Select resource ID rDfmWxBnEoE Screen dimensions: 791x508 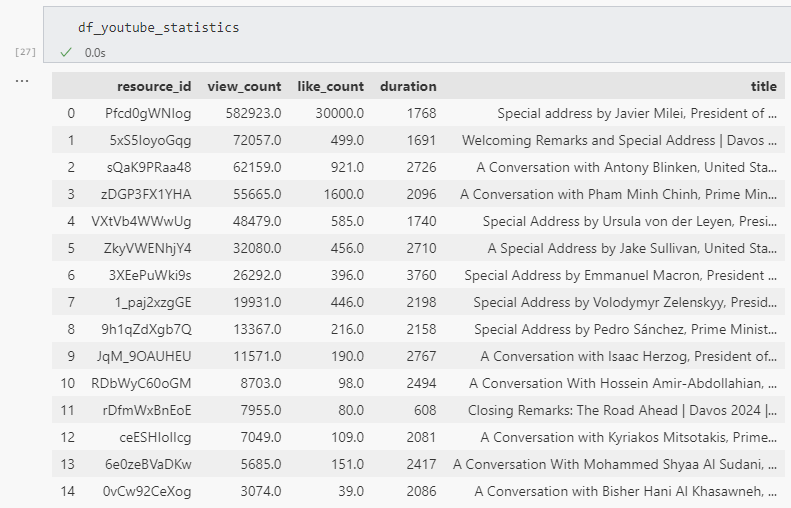click(147, 410)
